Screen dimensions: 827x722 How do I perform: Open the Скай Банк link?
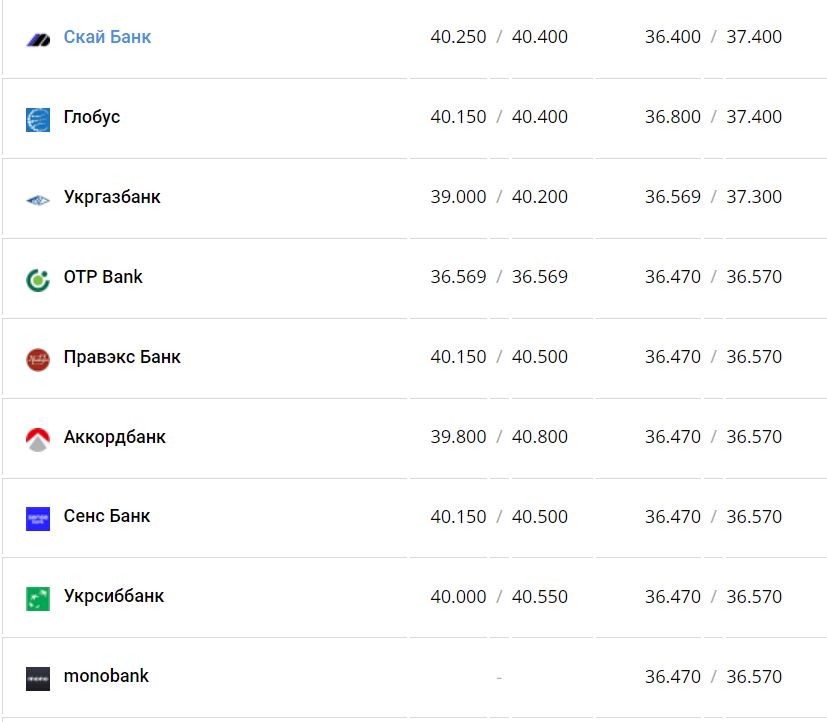pyautogui.click(x=107, y=37)
